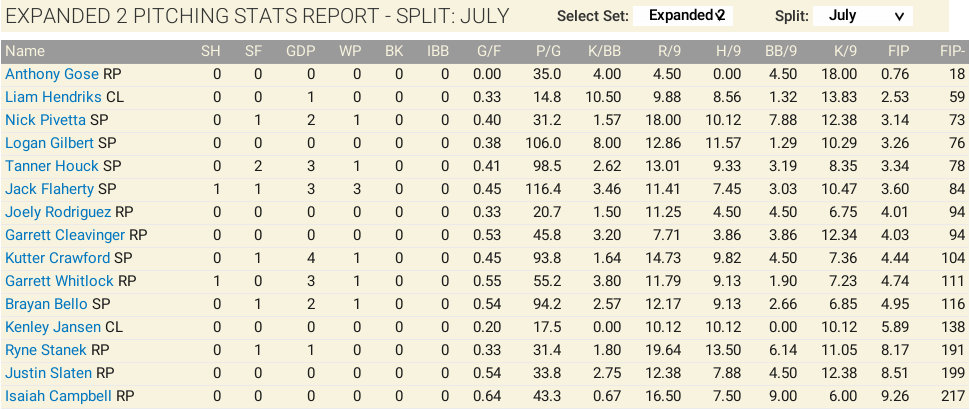This screenshot has width=970, height=410.
Task: Select Tanner Houck's name link
Action: point(52,166)
